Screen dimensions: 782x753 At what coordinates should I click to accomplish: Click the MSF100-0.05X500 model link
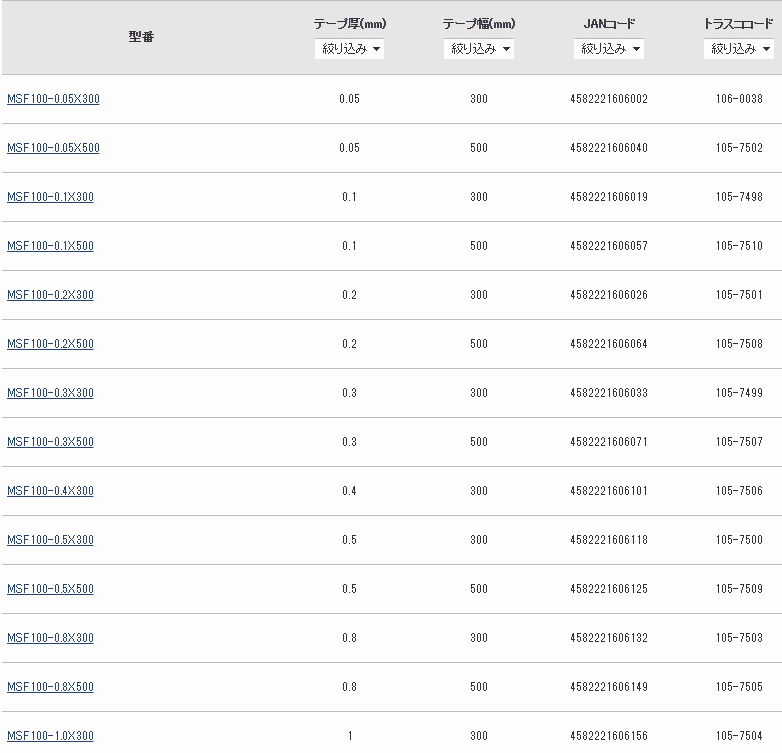(53, 148)
